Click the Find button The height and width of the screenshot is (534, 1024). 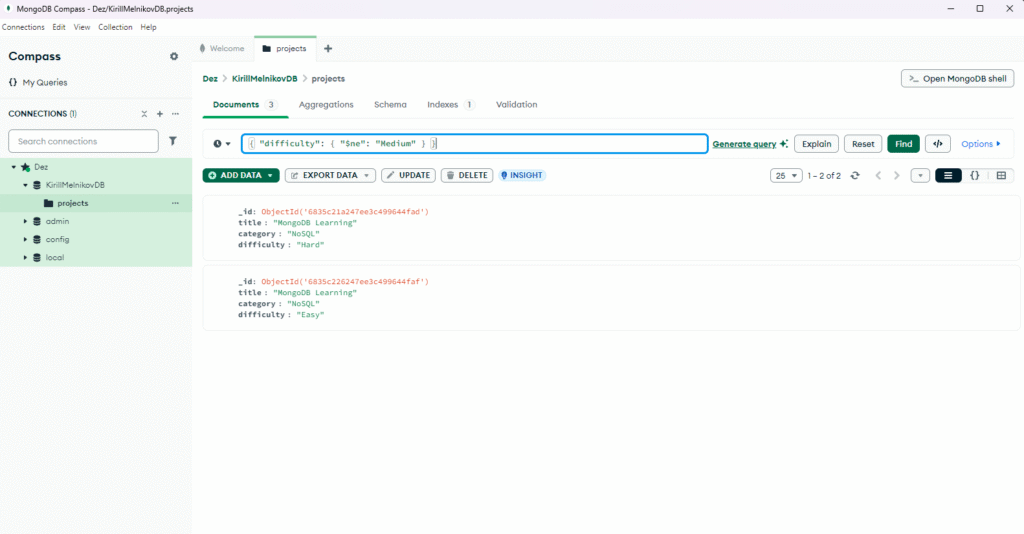click(903, 144)
